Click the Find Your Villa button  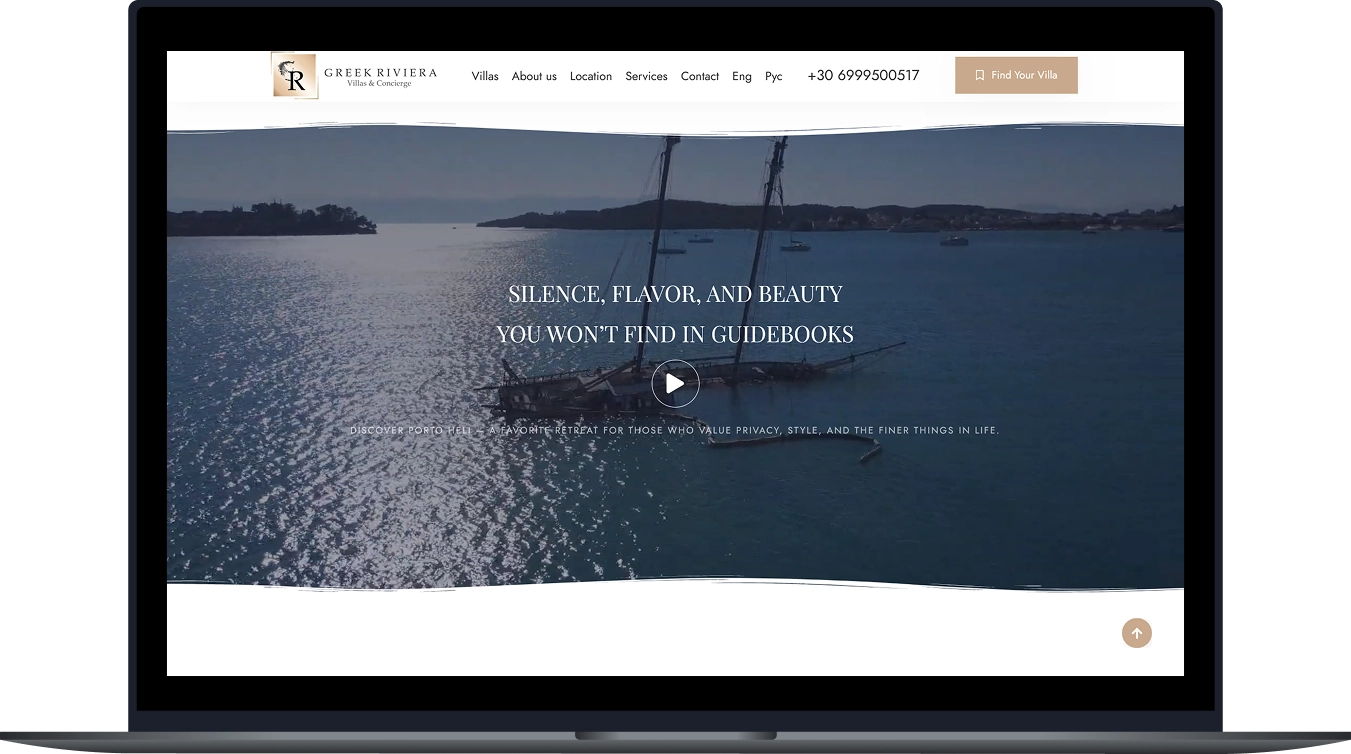click(x=1016, y=75)
